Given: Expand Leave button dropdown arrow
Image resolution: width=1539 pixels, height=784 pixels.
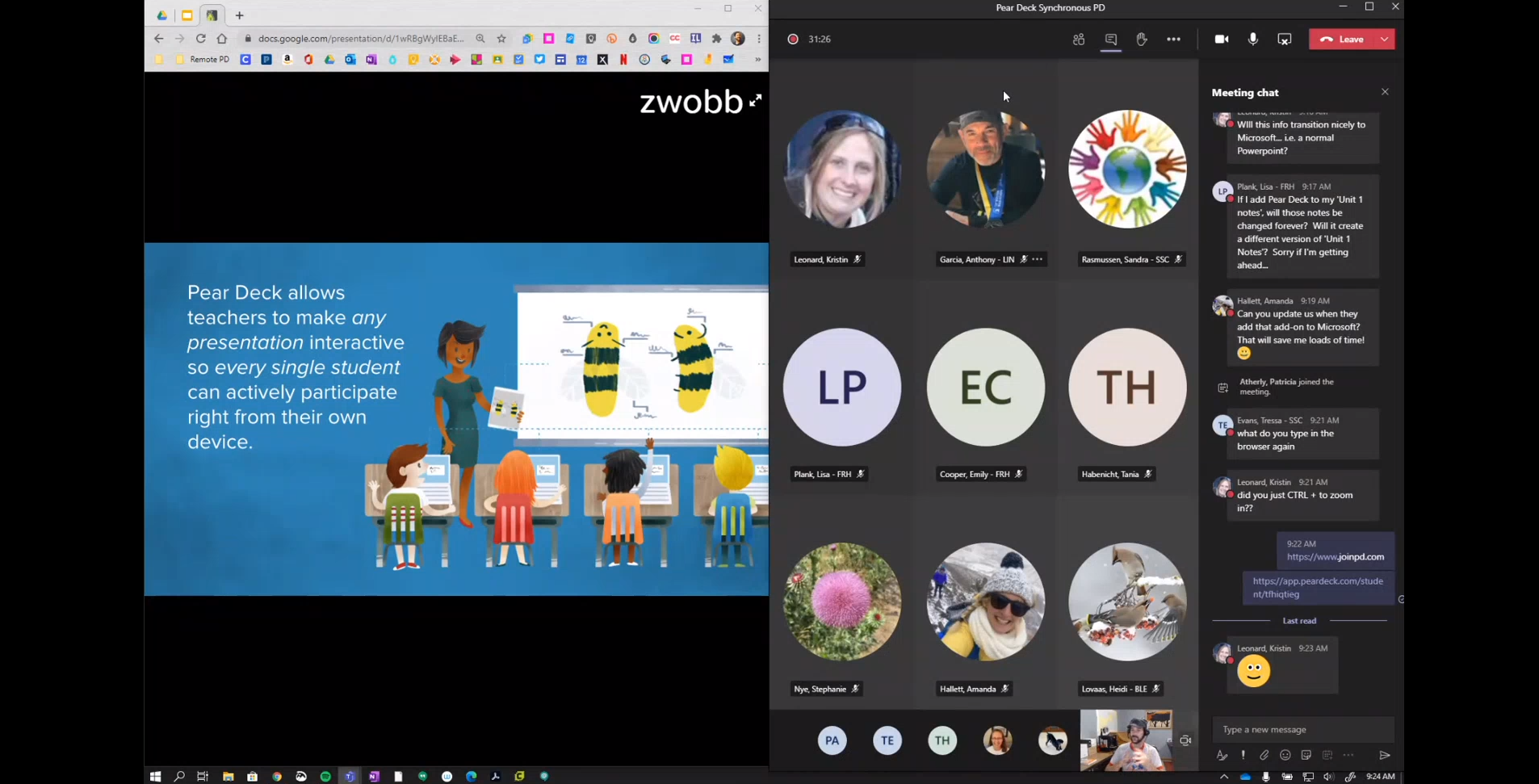Looking at the screenshot, I should [1386, 39].
